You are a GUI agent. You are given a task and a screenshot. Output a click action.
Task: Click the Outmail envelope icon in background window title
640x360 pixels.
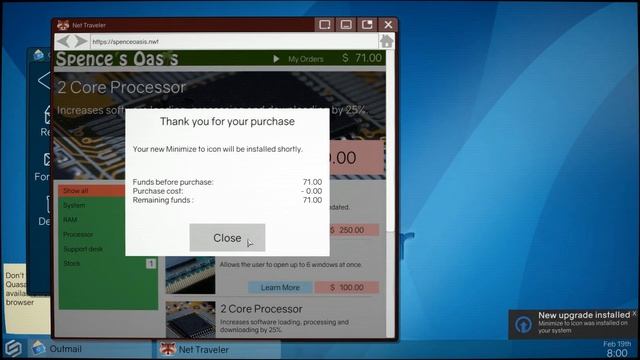(39, 54)
